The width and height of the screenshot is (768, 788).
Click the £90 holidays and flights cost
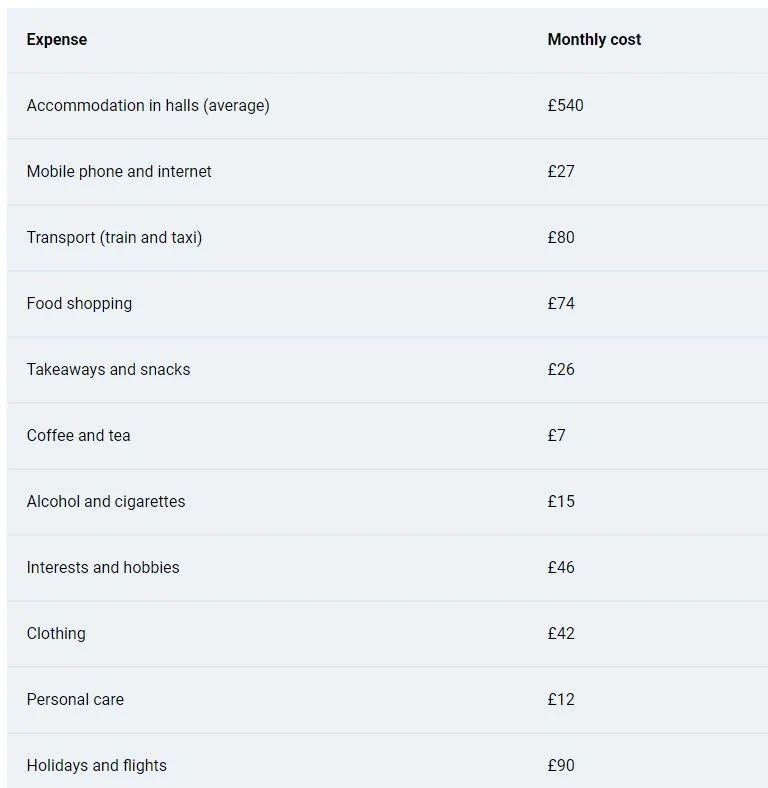561,766
